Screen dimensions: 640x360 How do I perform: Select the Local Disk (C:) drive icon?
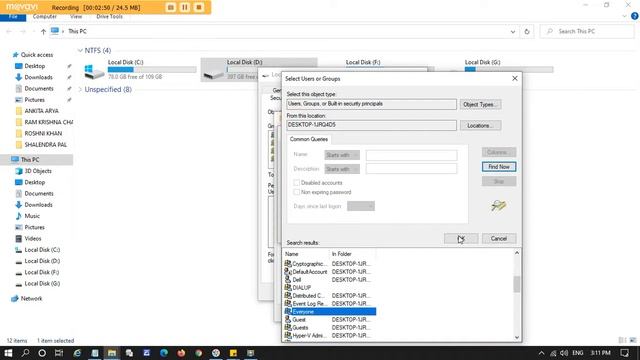[94, 71]
